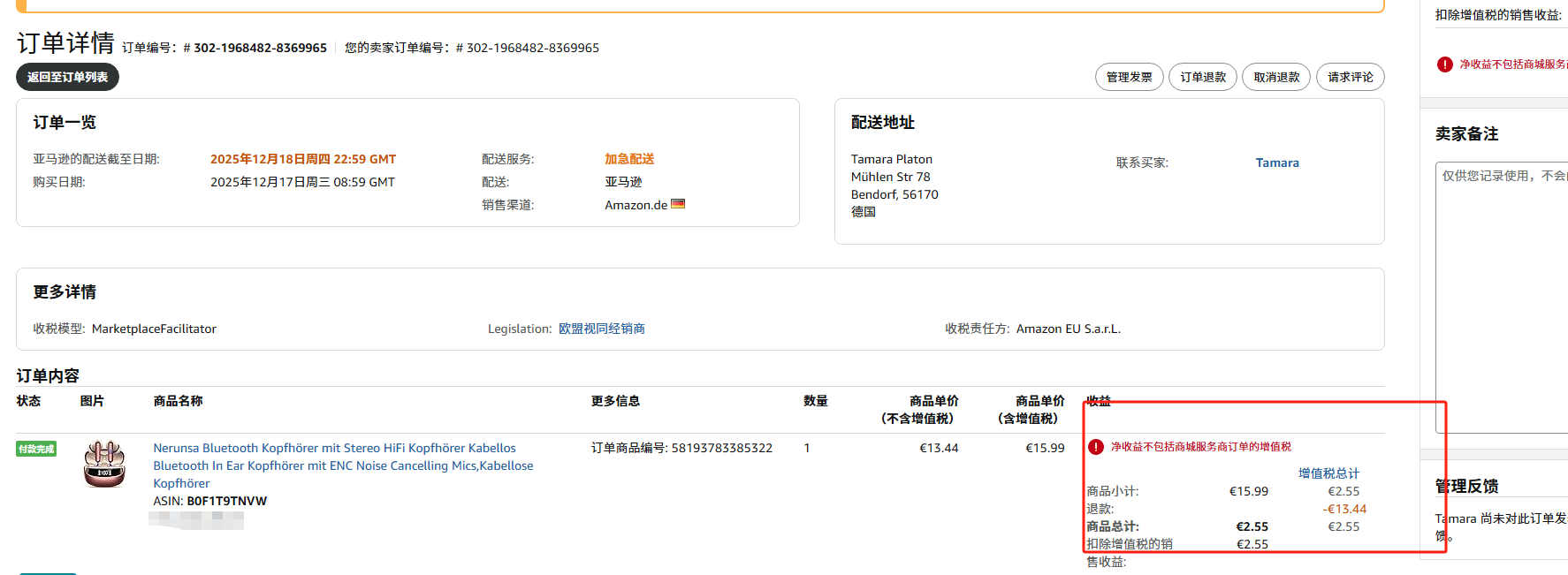Image resolution: width=1568 pixels, height=575 pixels.
Task: Select the order number 302-1968482-8369965
Action: [x=260, y=48]
